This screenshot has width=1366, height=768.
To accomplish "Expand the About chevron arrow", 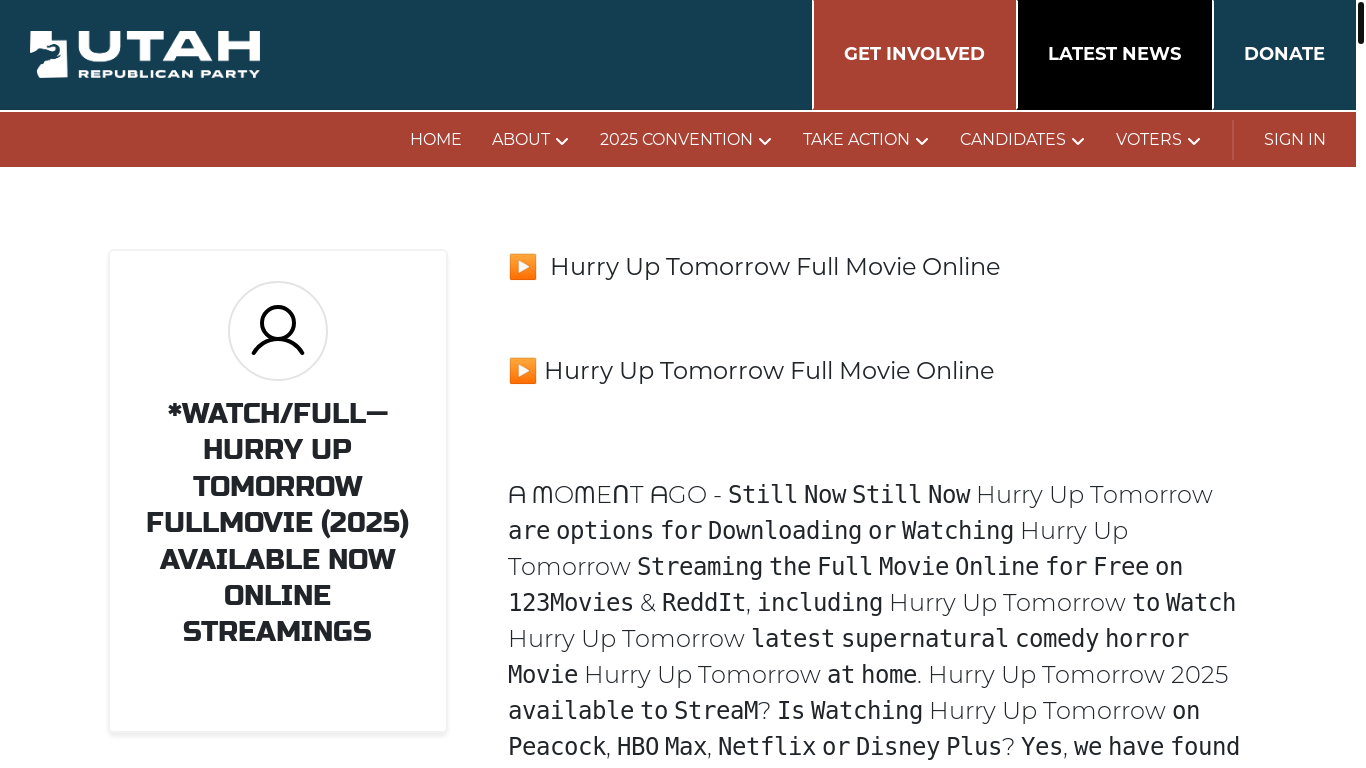I will (x=562, y=141).
